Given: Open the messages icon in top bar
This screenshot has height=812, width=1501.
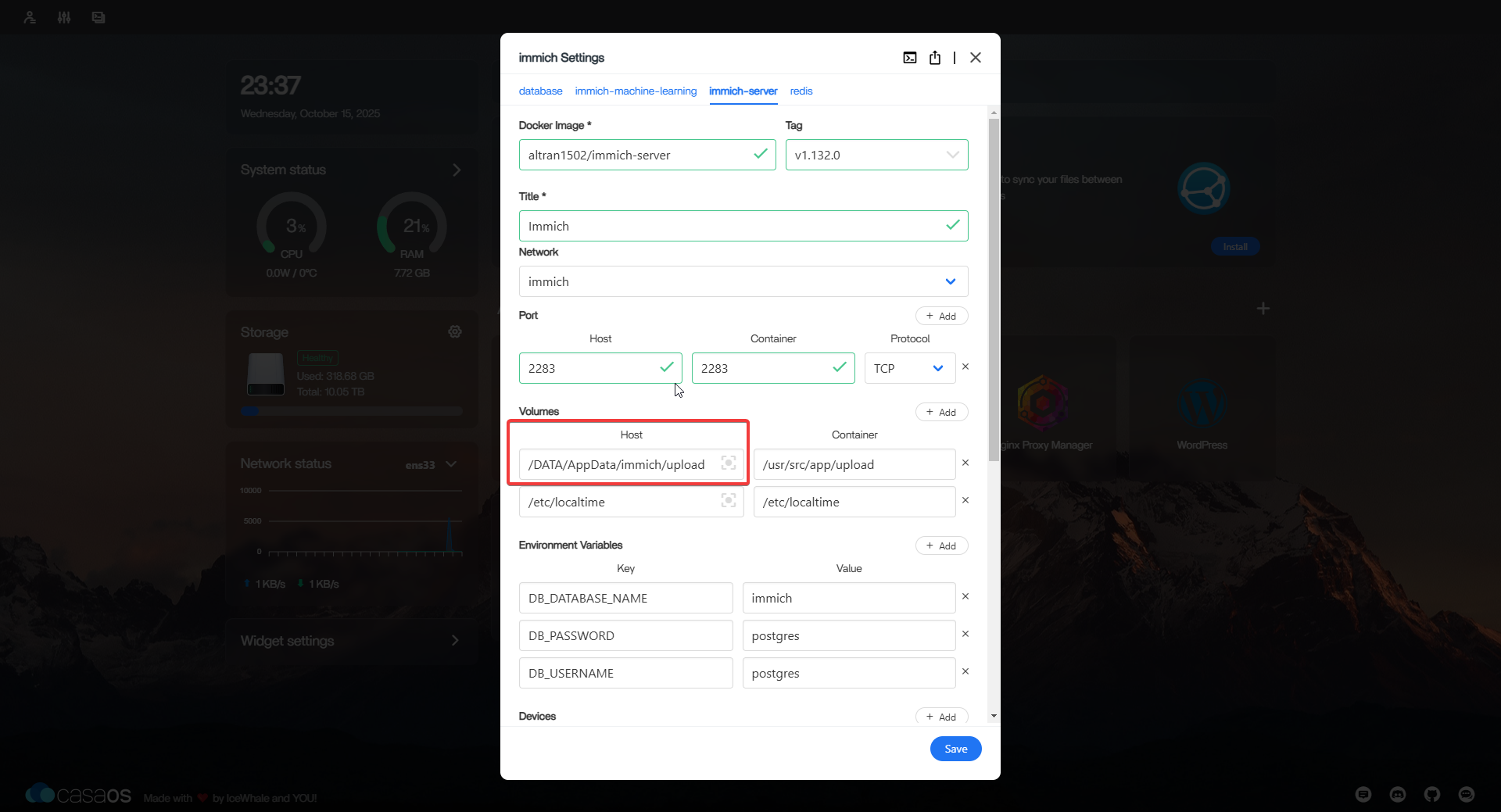Looking at the screenshot, I should coord(99,17).
